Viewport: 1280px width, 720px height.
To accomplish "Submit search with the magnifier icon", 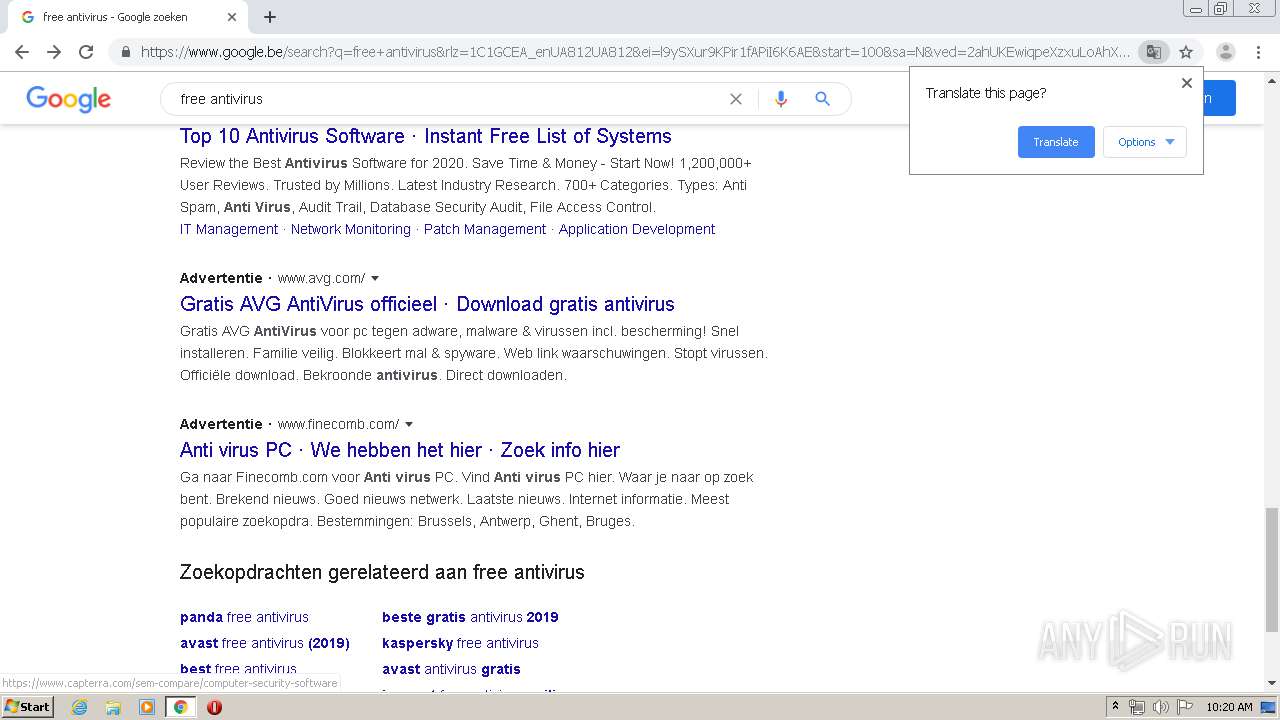I will (x=822, y=99).
